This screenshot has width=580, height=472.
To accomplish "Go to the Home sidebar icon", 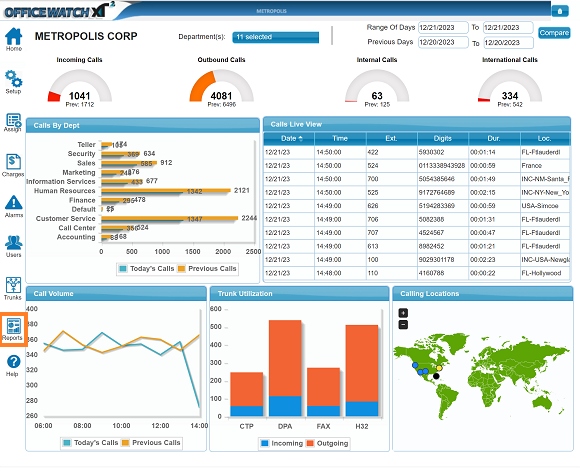I will (x=14, y=39).
